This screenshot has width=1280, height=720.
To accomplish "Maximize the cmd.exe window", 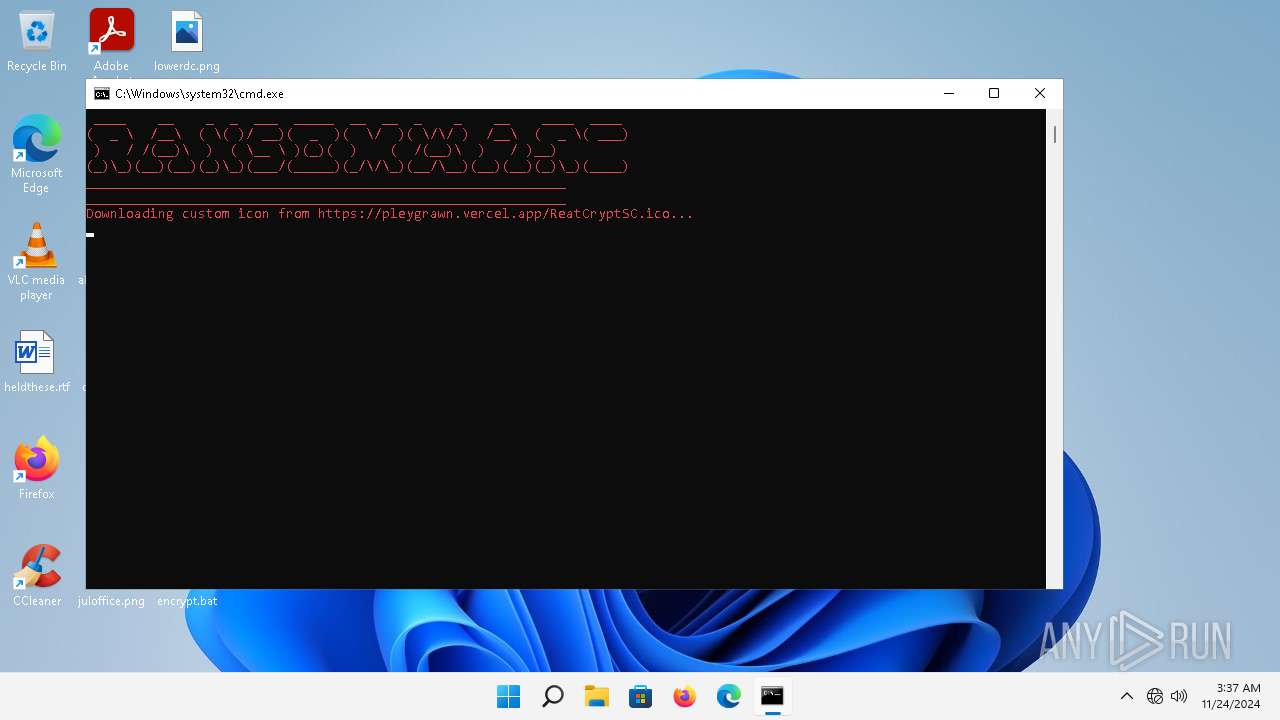I will (994, 93).
